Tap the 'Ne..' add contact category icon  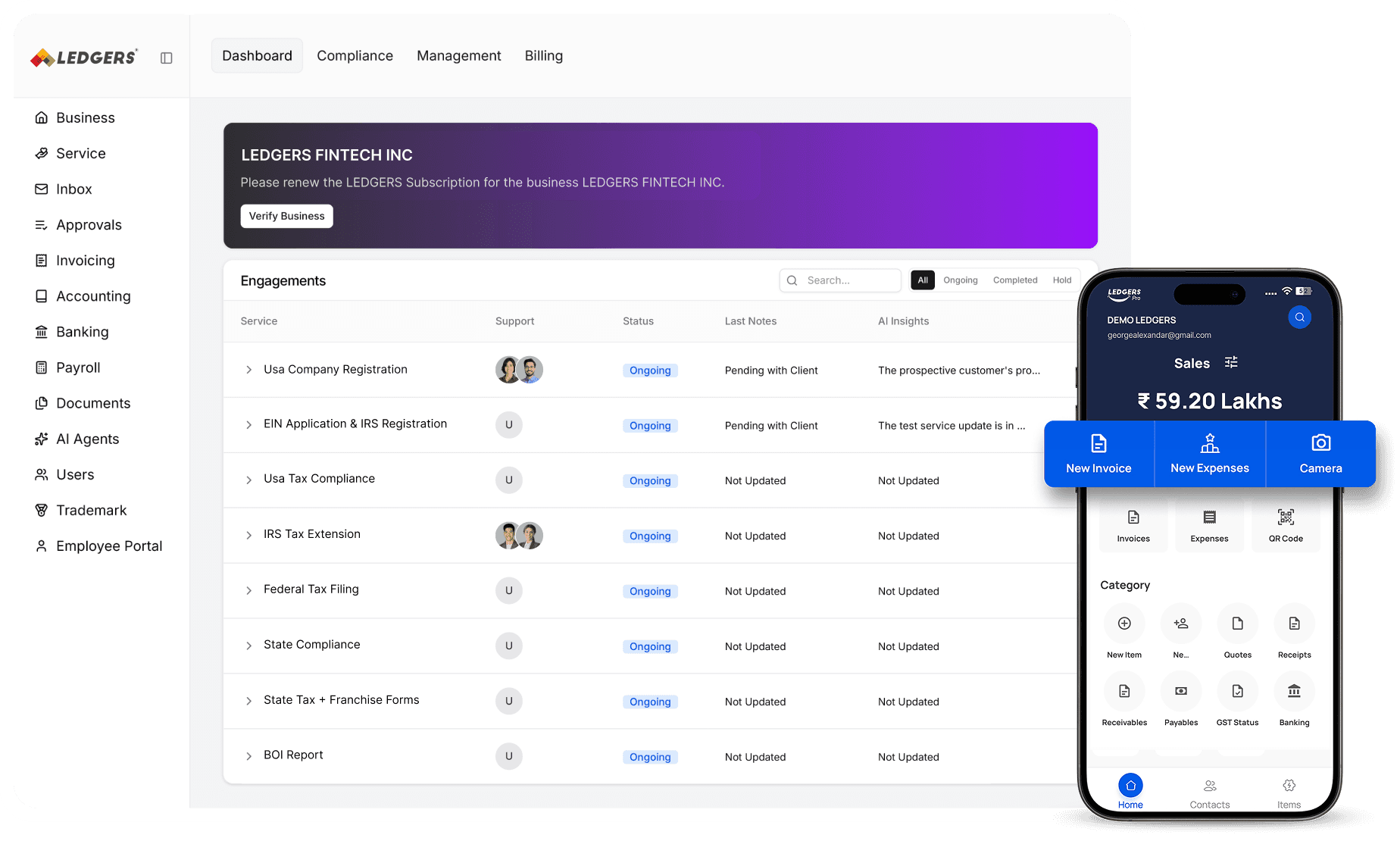(x=1181, y=624)
